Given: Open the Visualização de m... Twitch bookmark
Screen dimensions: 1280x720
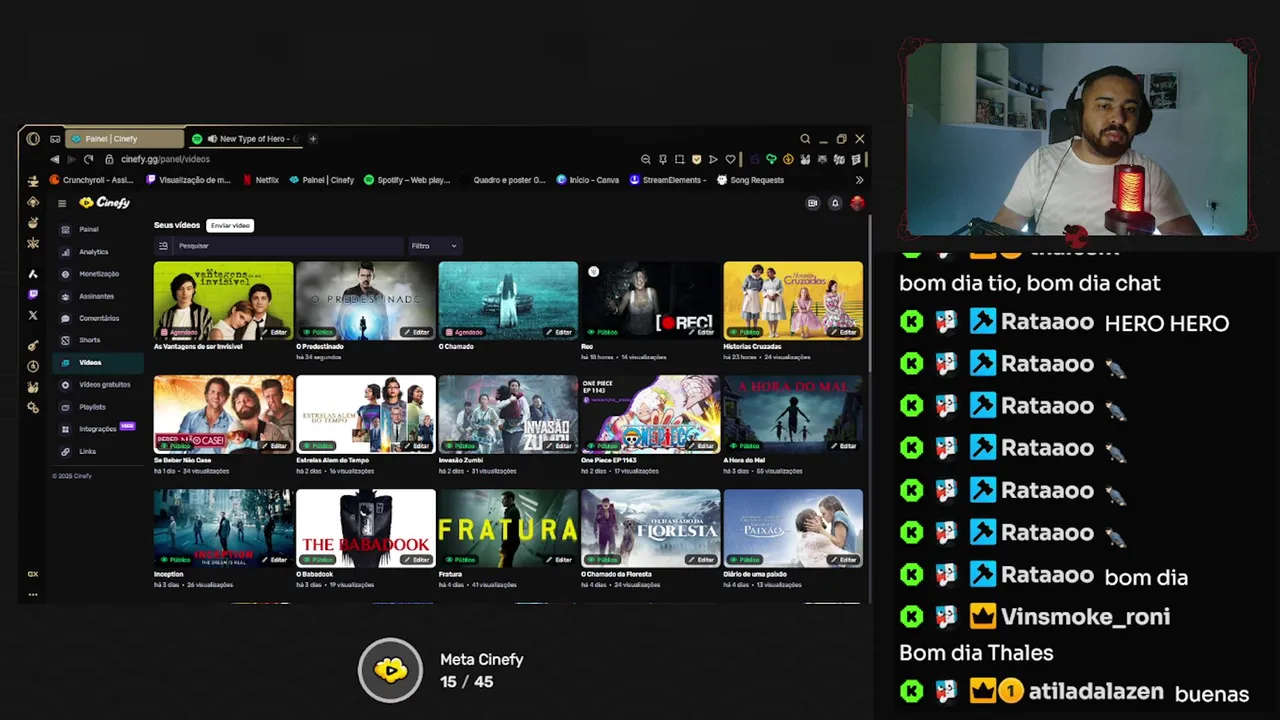Looking at the screenshot, I should click(188, 180).
